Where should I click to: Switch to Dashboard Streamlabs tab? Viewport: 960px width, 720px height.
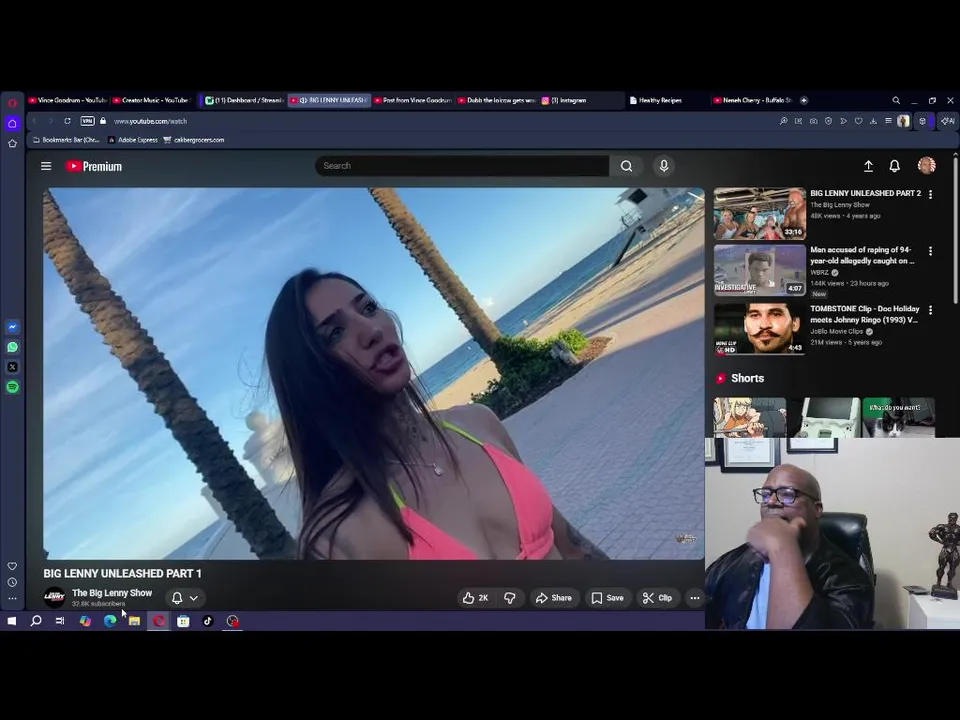[x=244, y=100]
